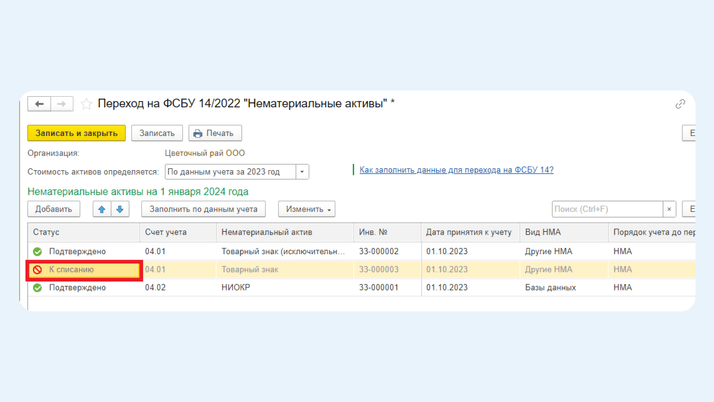Click Добавить button
Image resolution: width=714 pixels, height=402 pixels.
coord(54,209)
